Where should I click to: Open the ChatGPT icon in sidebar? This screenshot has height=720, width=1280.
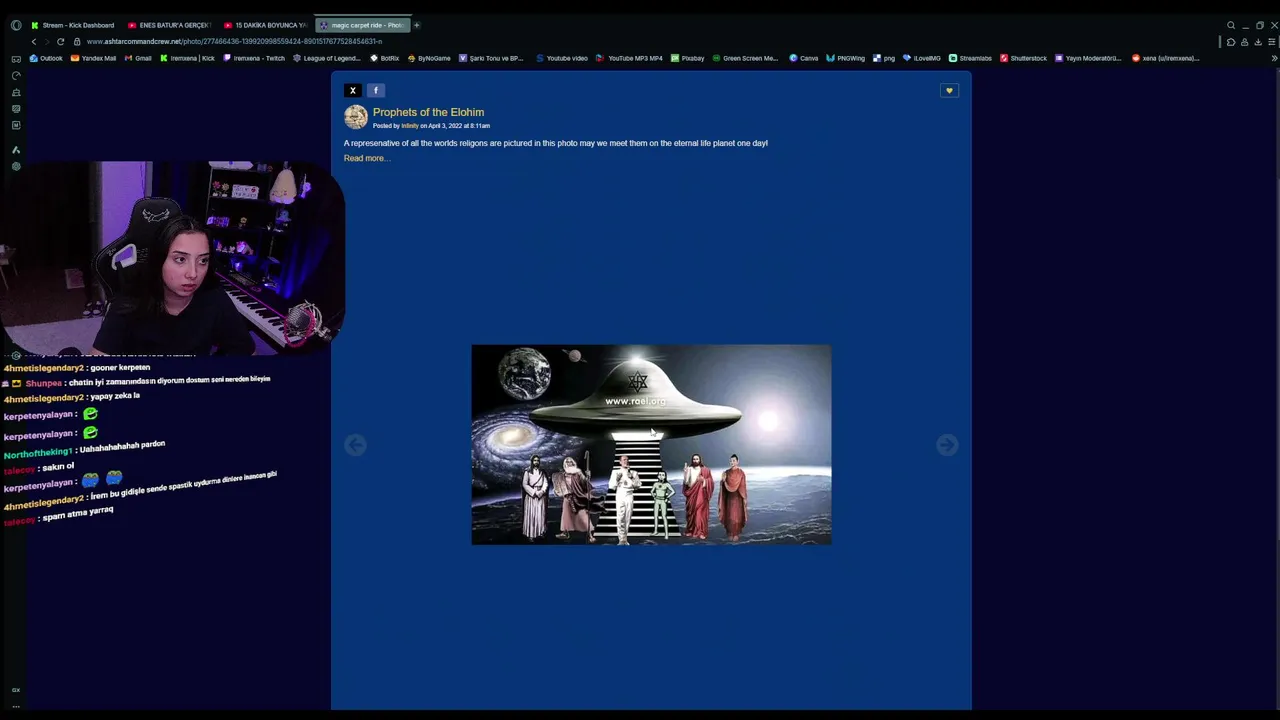tap(16, 166)
